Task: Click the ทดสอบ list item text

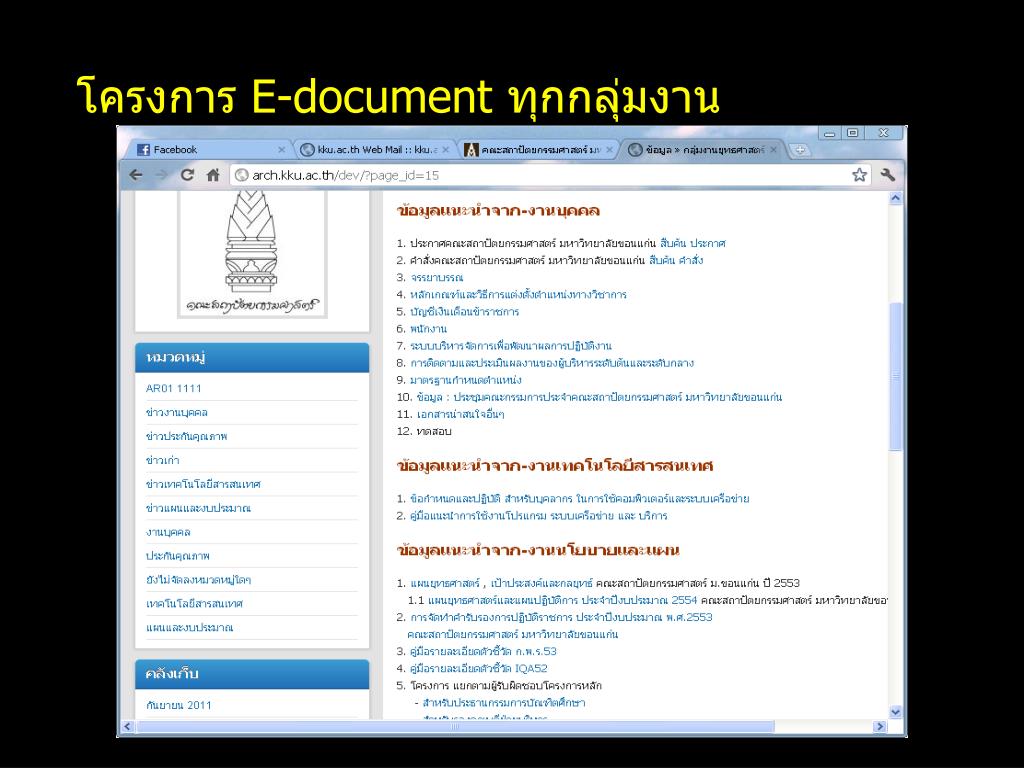Action: pos(434,431)
